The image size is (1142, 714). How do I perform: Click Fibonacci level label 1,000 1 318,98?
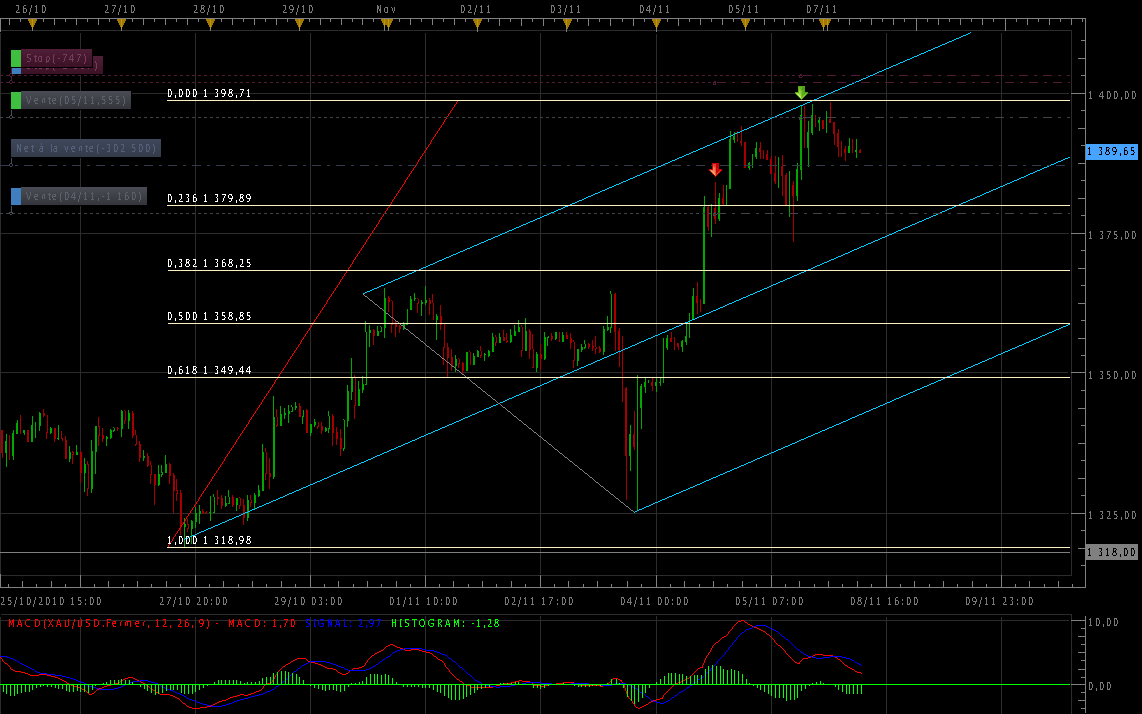(x=209, y=540)
